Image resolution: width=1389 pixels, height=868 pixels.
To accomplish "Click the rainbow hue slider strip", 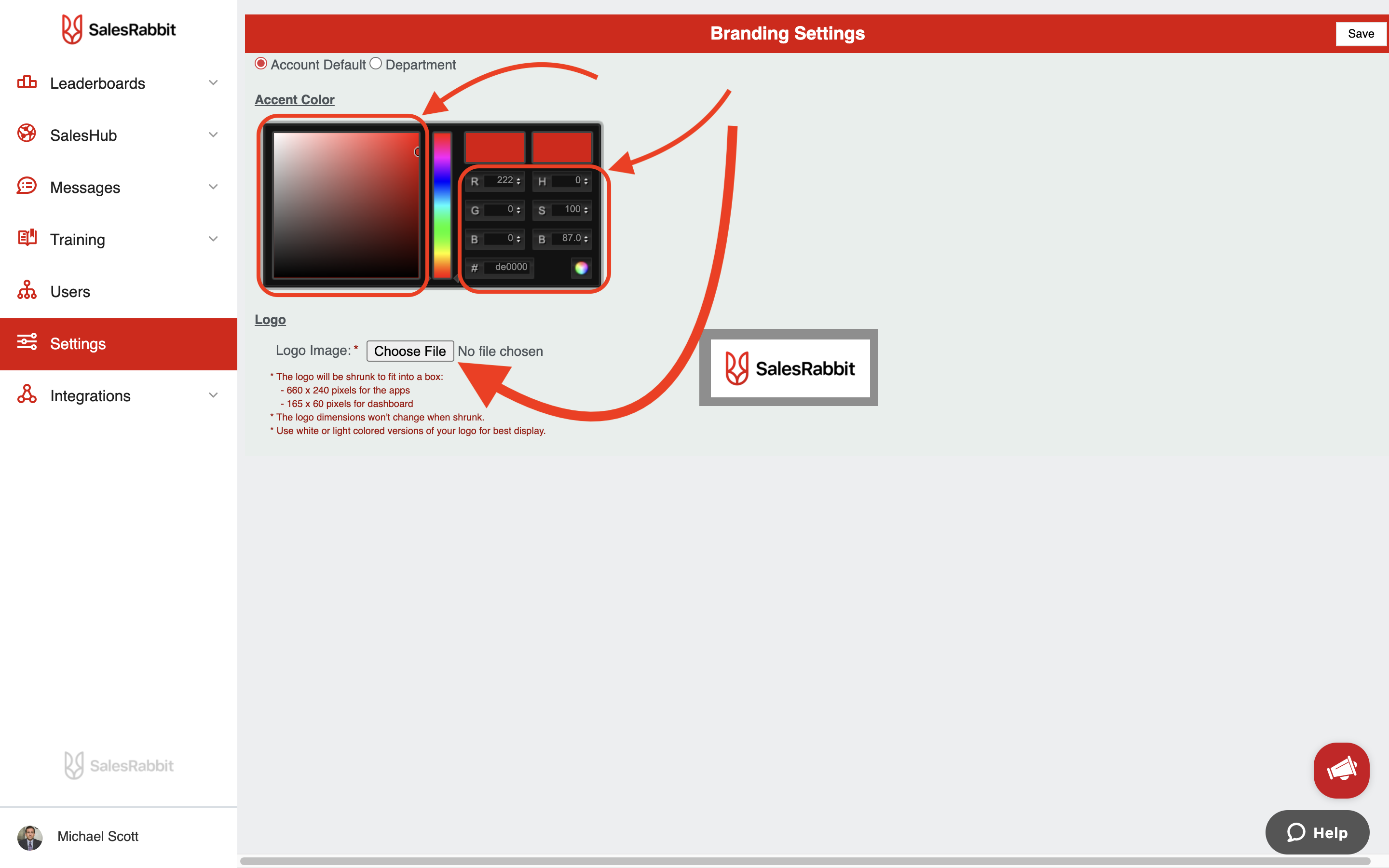I will point(442,205).
